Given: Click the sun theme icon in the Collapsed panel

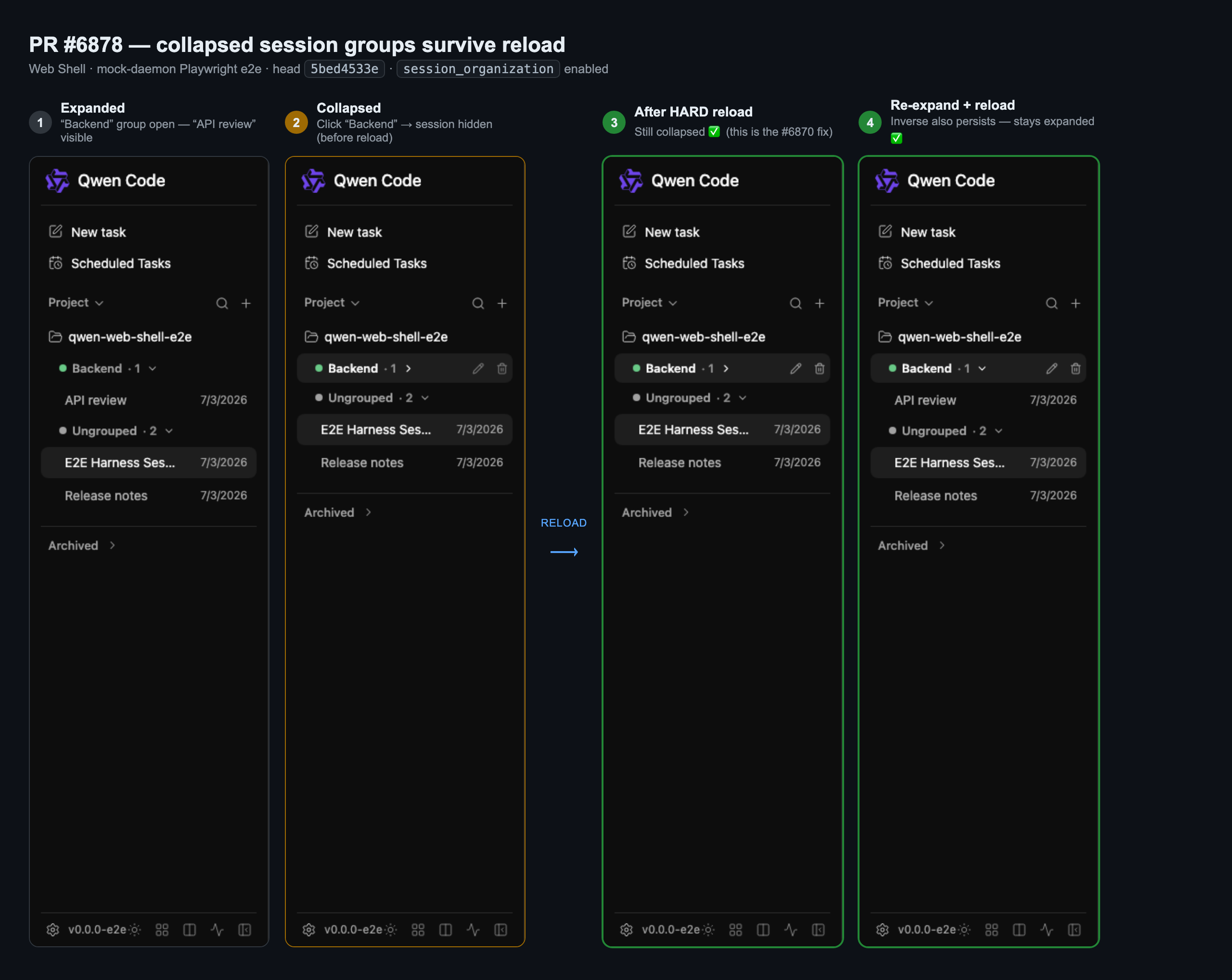Looking at the screenshot, I should [x=391, y=930].
